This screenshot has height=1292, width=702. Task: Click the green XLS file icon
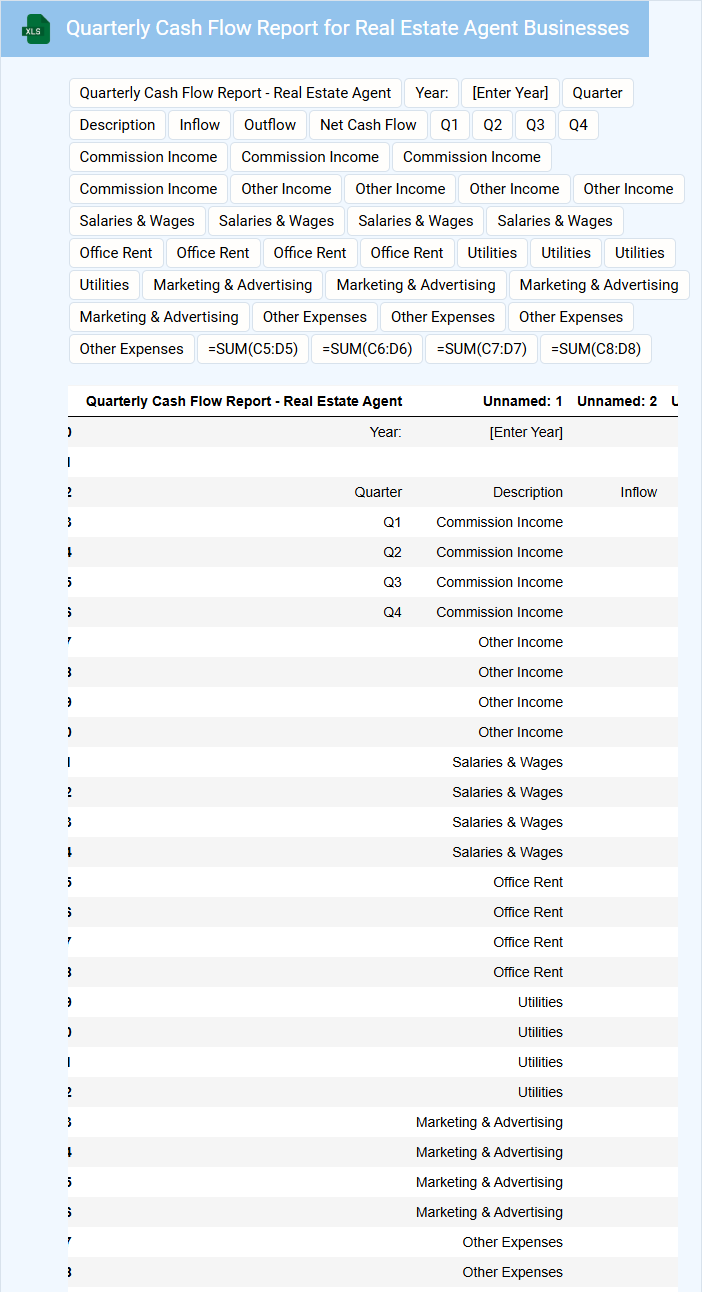tap(36, 29)
